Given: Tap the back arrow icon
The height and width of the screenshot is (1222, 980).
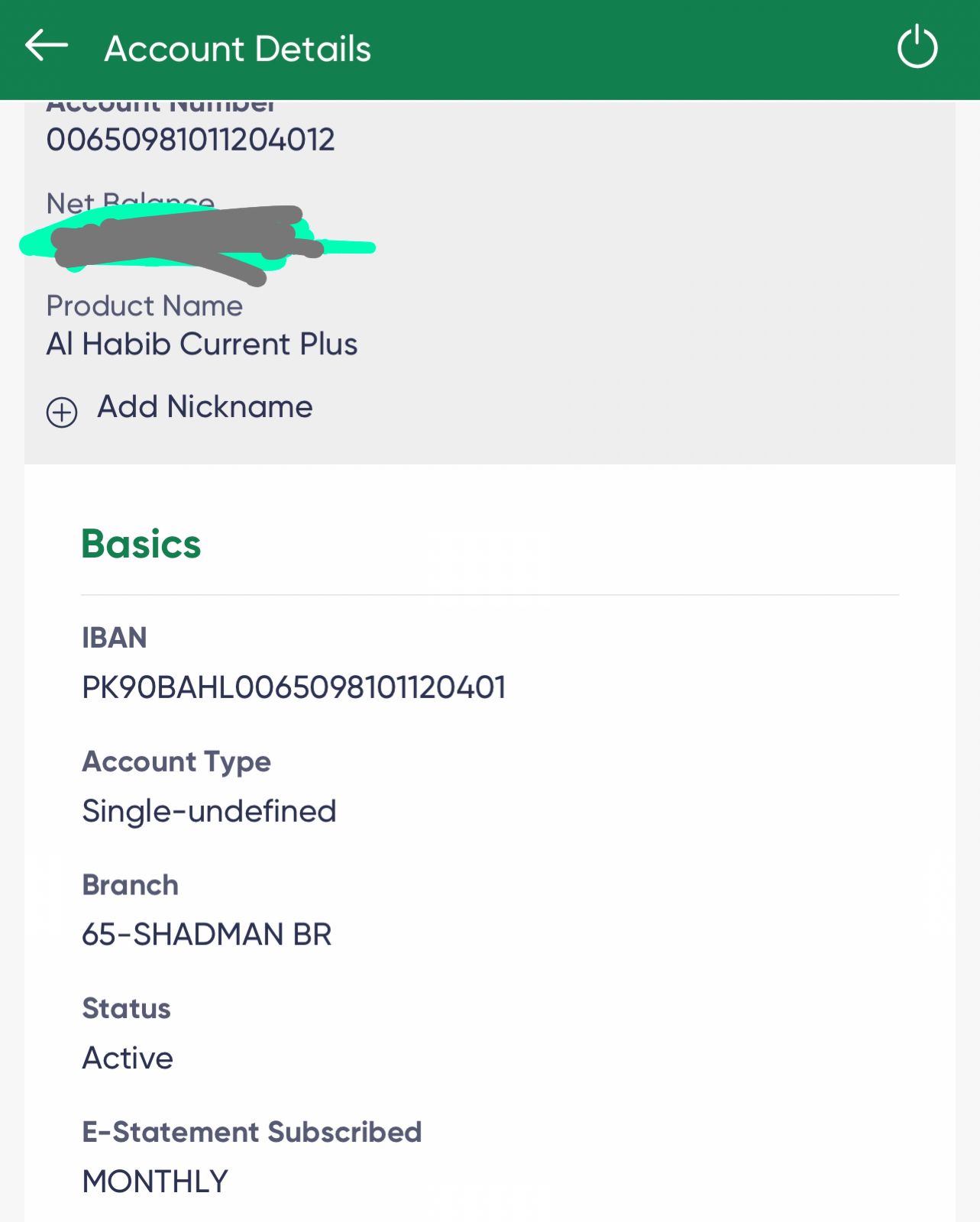Looking at the screenshot, I should 47,46.
